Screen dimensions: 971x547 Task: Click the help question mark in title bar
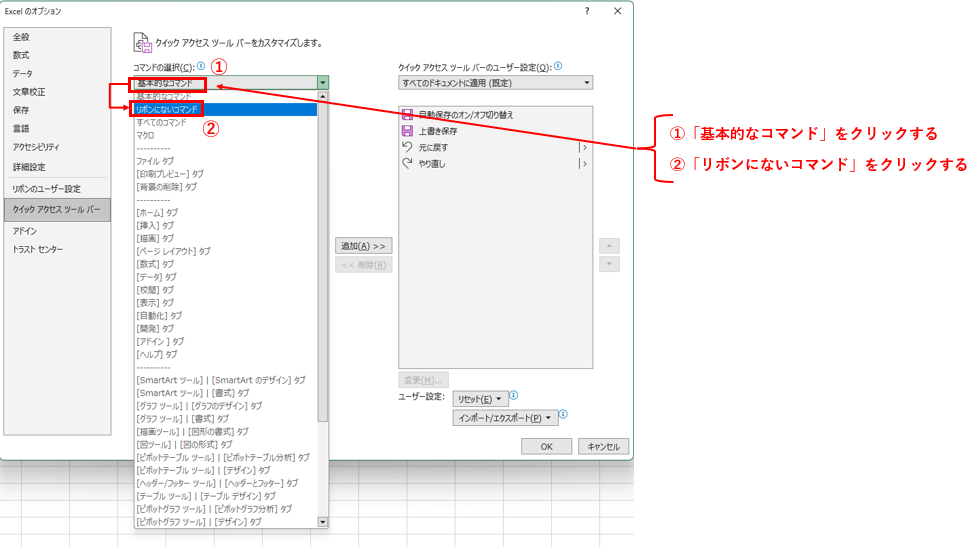coord(587,11)
